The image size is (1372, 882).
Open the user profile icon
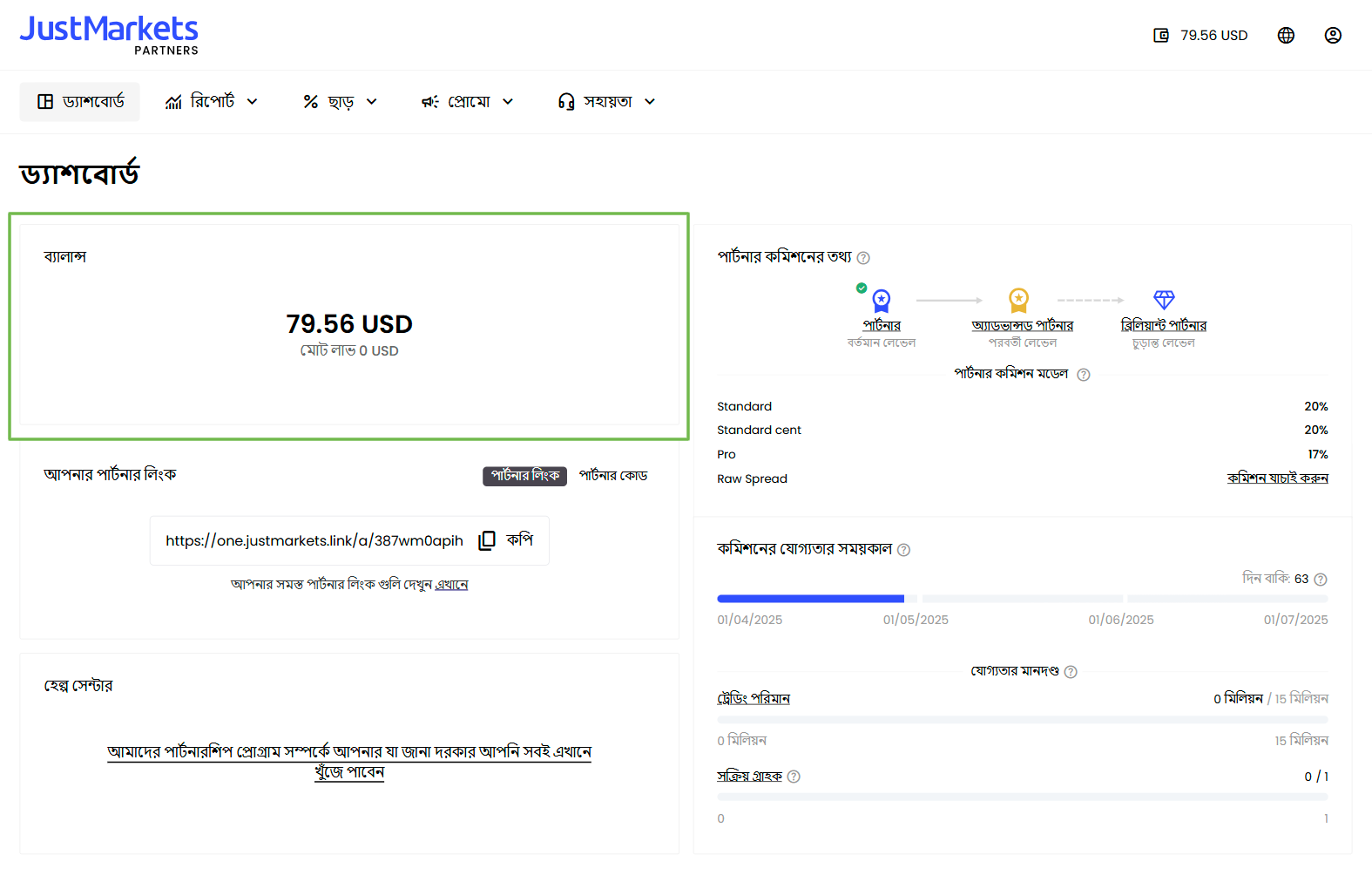click(1333, 36)
